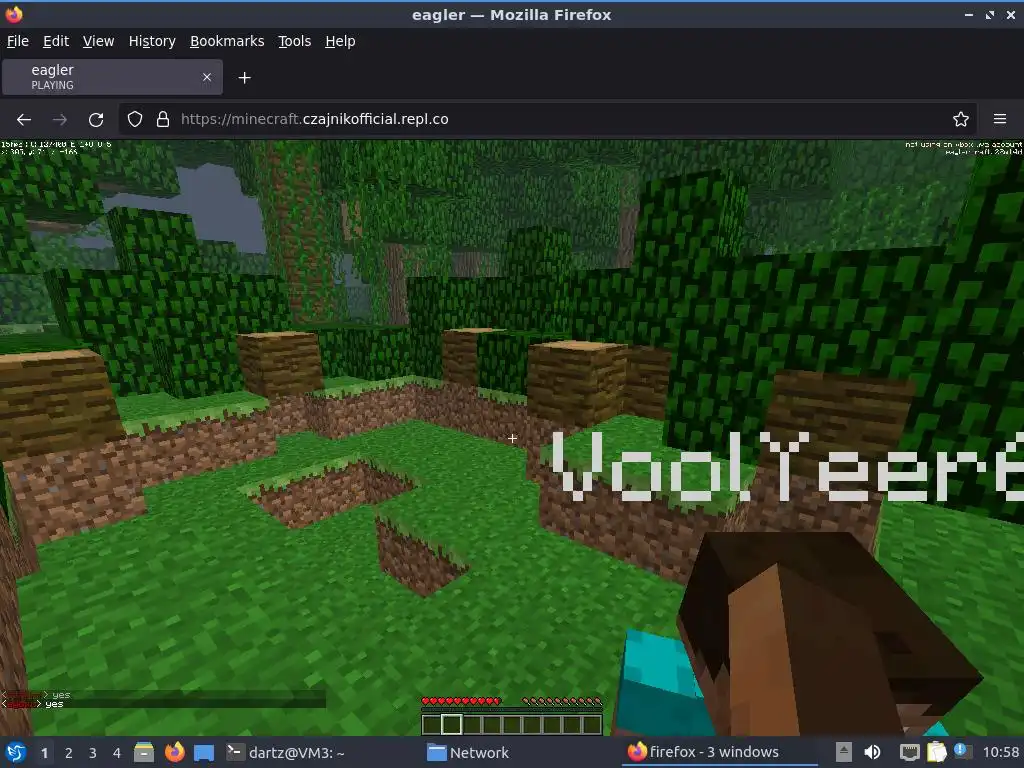Open the taskbar application launcher menu
1024x768 pixels.
tap(16, 753)
